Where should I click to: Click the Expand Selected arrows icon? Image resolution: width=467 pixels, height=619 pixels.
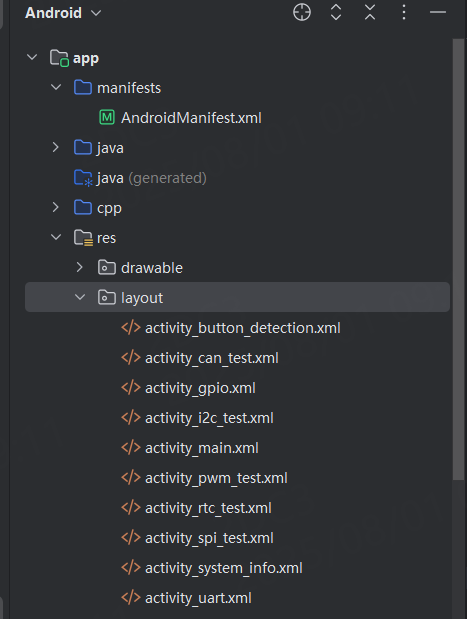[336, 12]
